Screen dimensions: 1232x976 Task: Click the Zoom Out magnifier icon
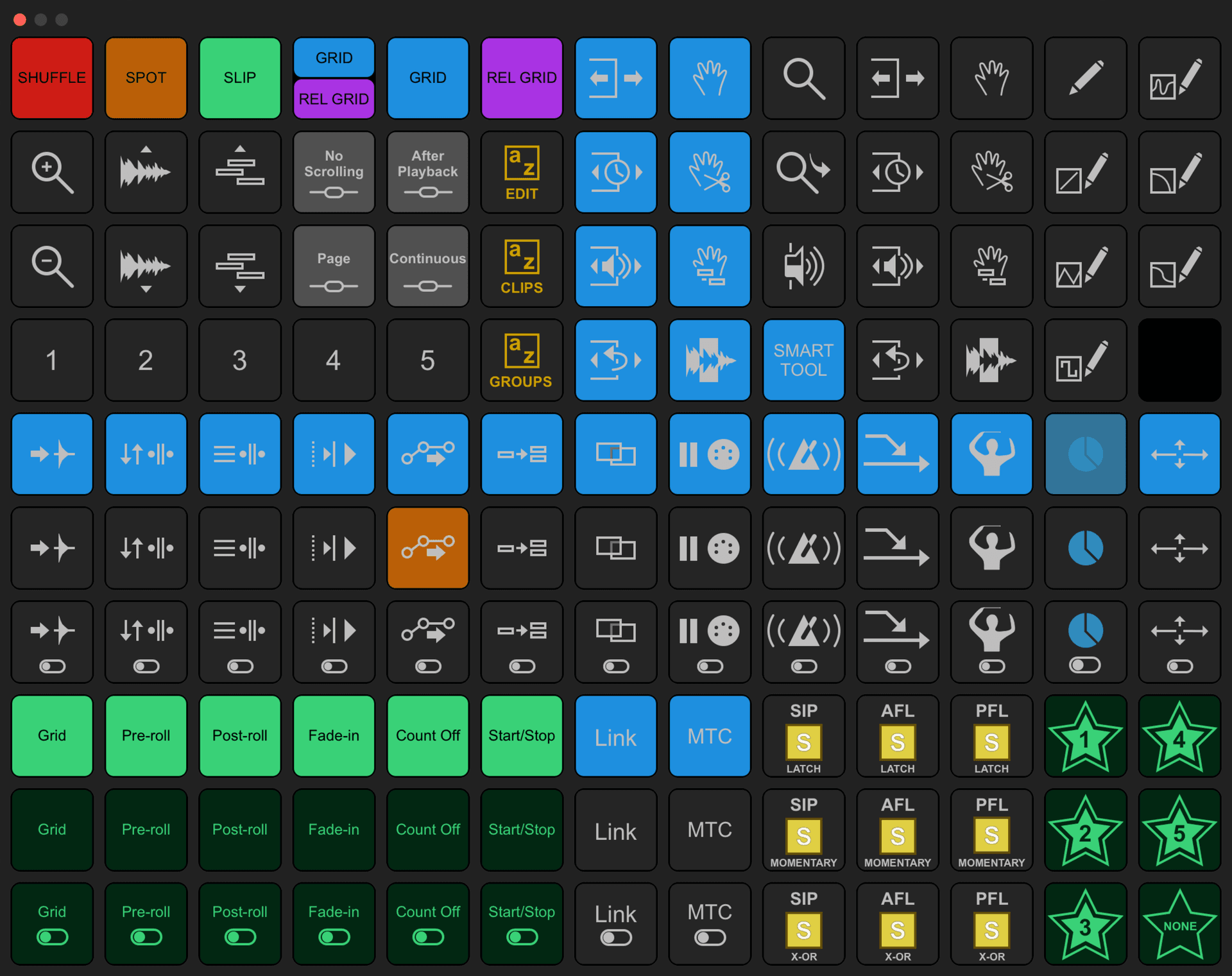coord(52,266)
